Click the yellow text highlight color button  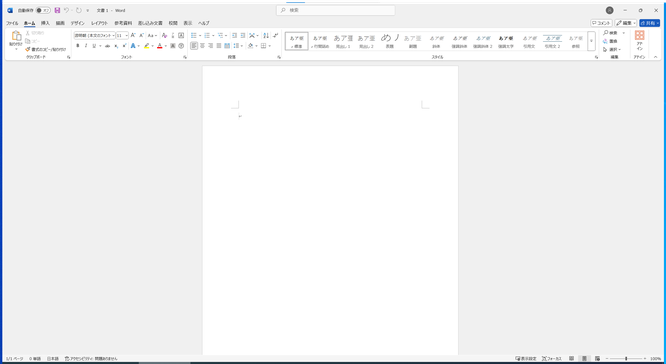coord(147,46)
